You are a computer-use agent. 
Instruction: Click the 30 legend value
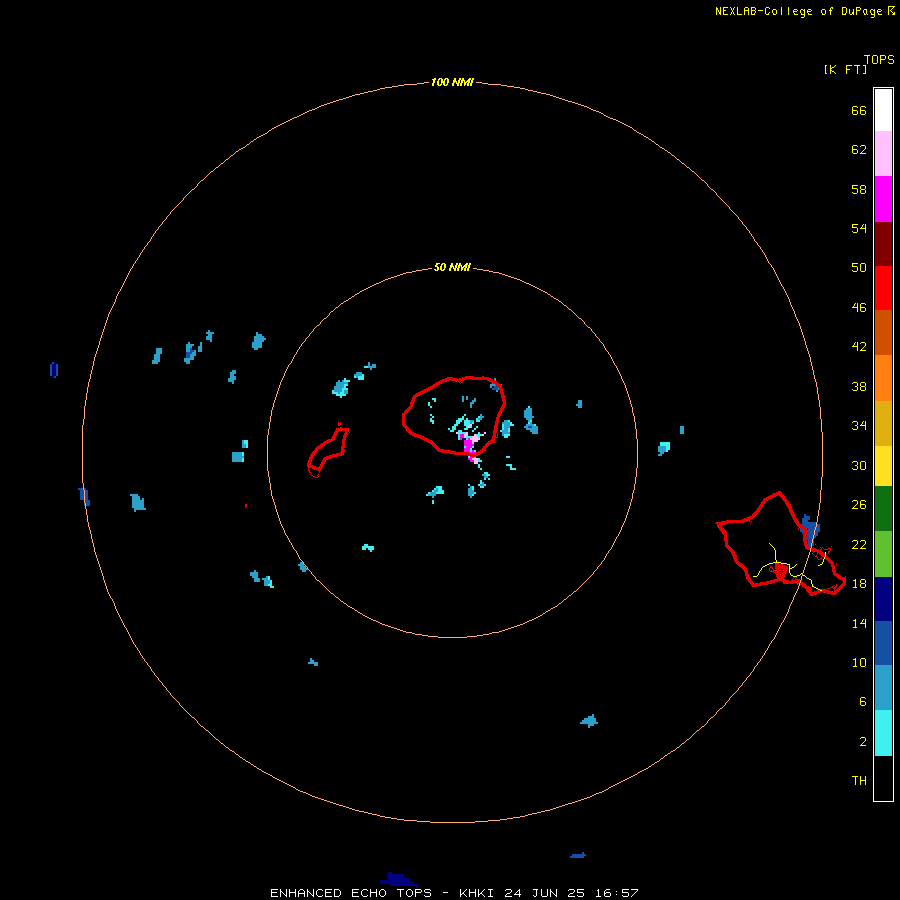[x=859, y=465]
